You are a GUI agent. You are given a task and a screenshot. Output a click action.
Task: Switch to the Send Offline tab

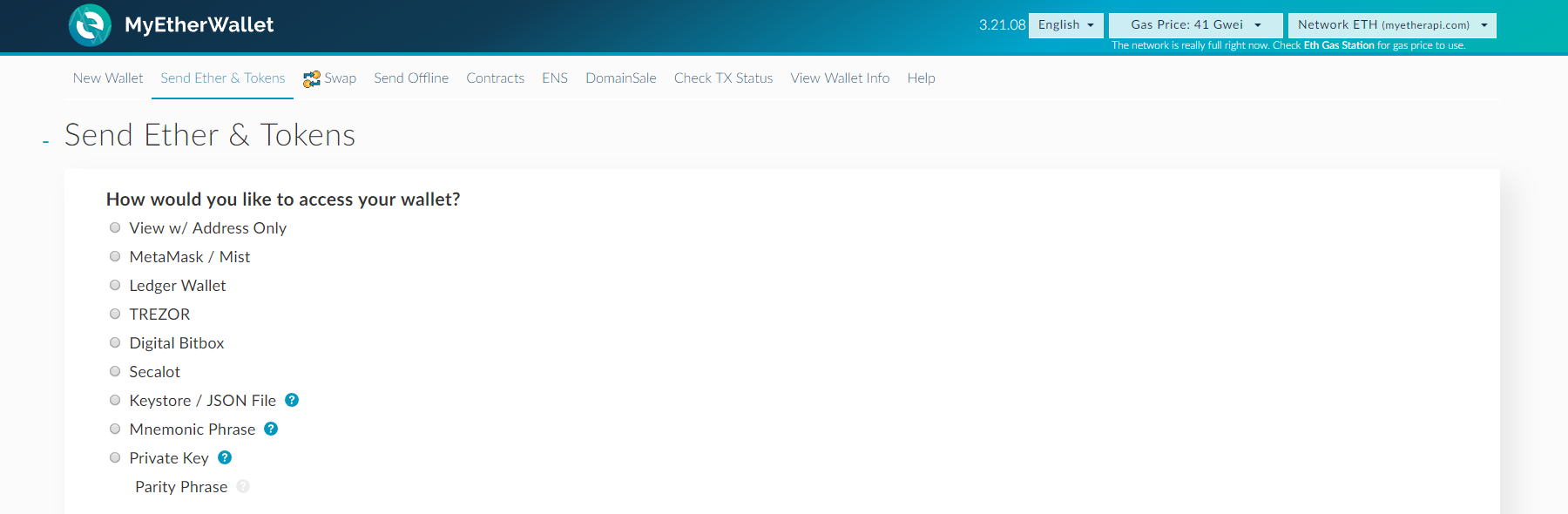coord(411,78)
